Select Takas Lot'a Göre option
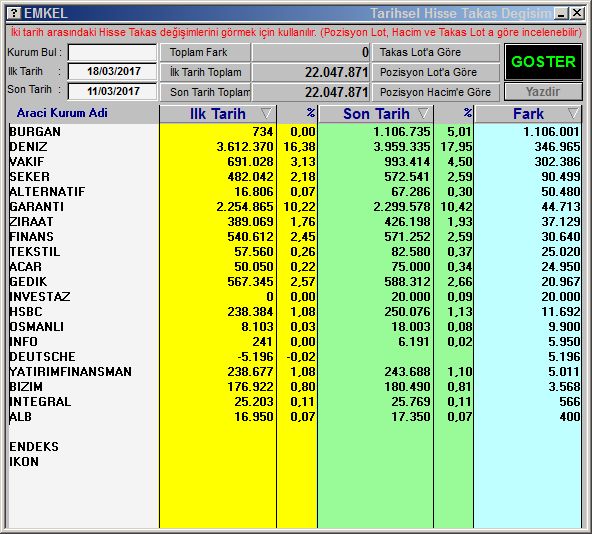 436,52
